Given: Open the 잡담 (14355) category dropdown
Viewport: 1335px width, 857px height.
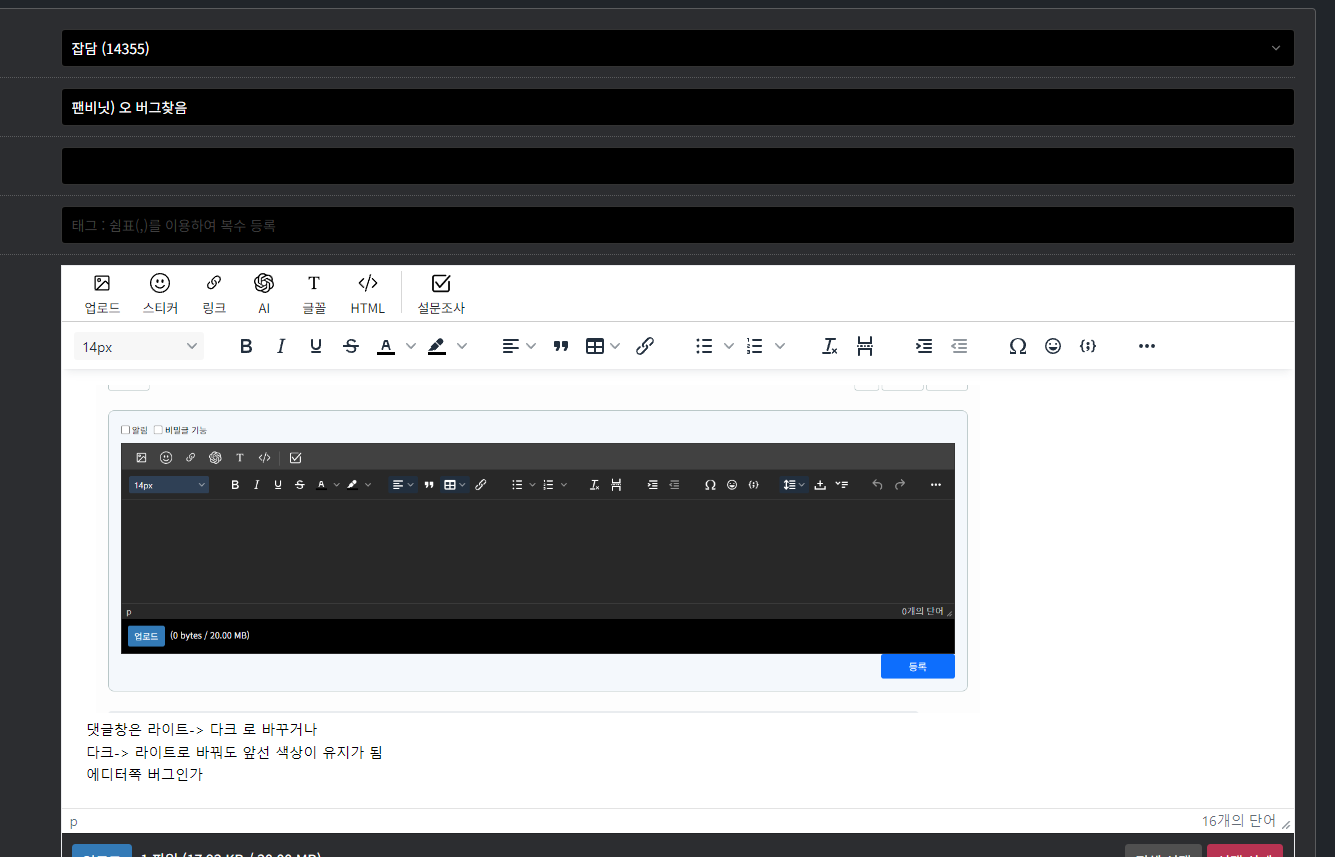Looking at the screenshot, I should coord(677,48).
